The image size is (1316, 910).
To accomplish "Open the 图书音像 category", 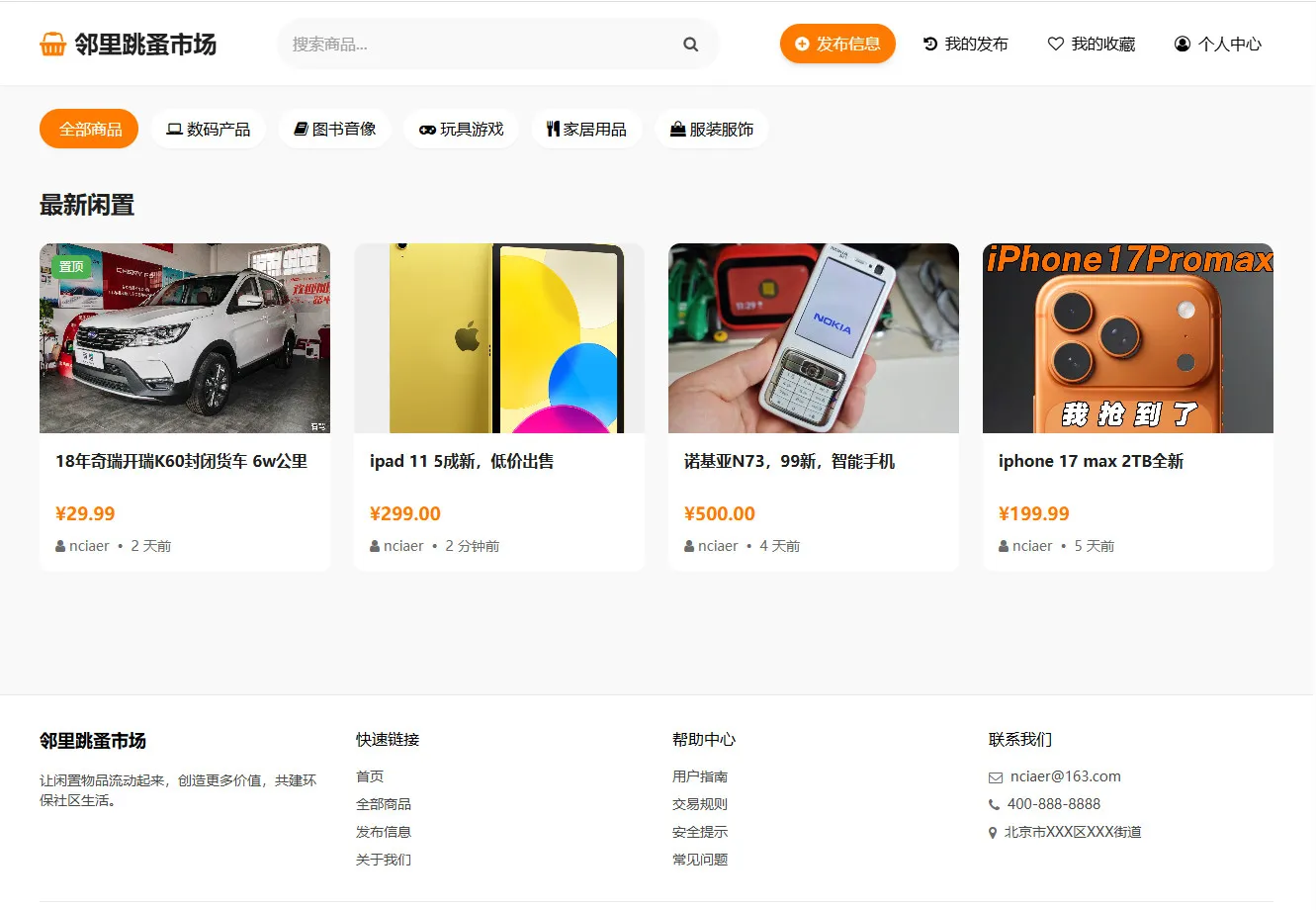I will point(335,130).
